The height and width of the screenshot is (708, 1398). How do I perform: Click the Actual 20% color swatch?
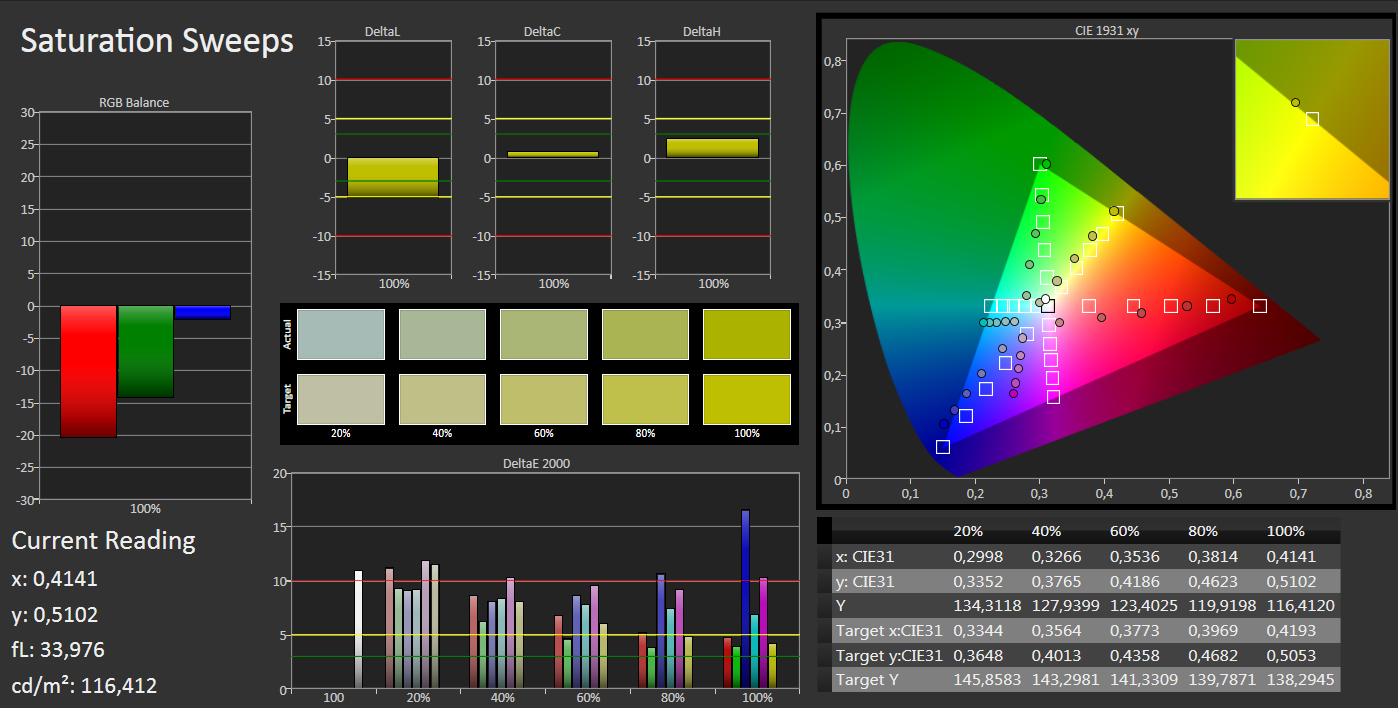point(341,334)
